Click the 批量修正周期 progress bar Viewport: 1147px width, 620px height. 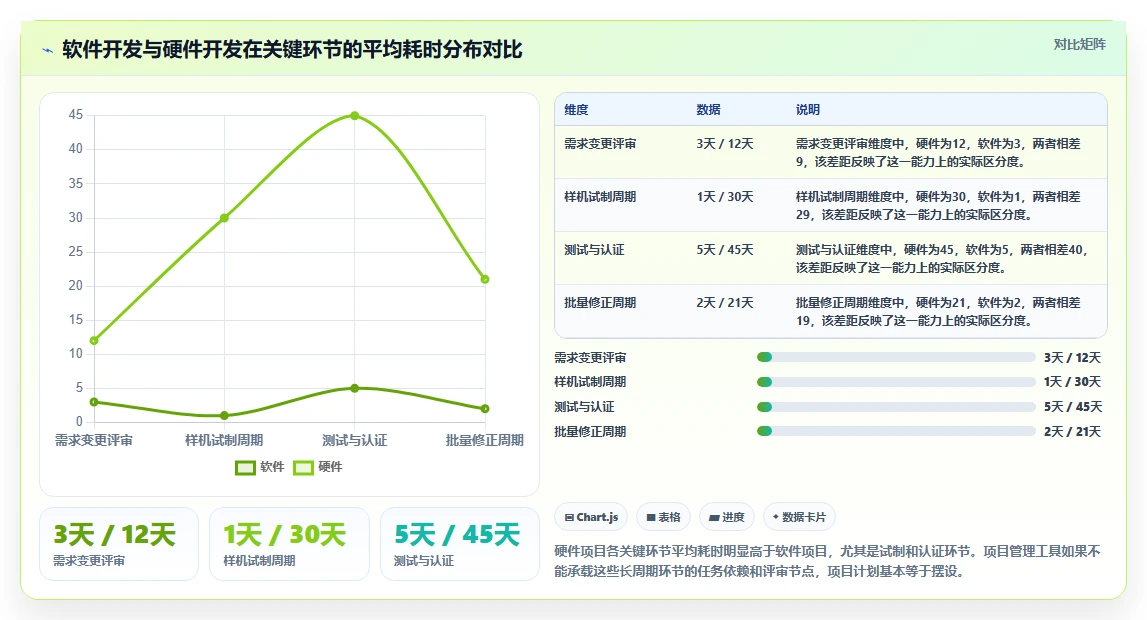pyautogui.click(x=896, y=431)
